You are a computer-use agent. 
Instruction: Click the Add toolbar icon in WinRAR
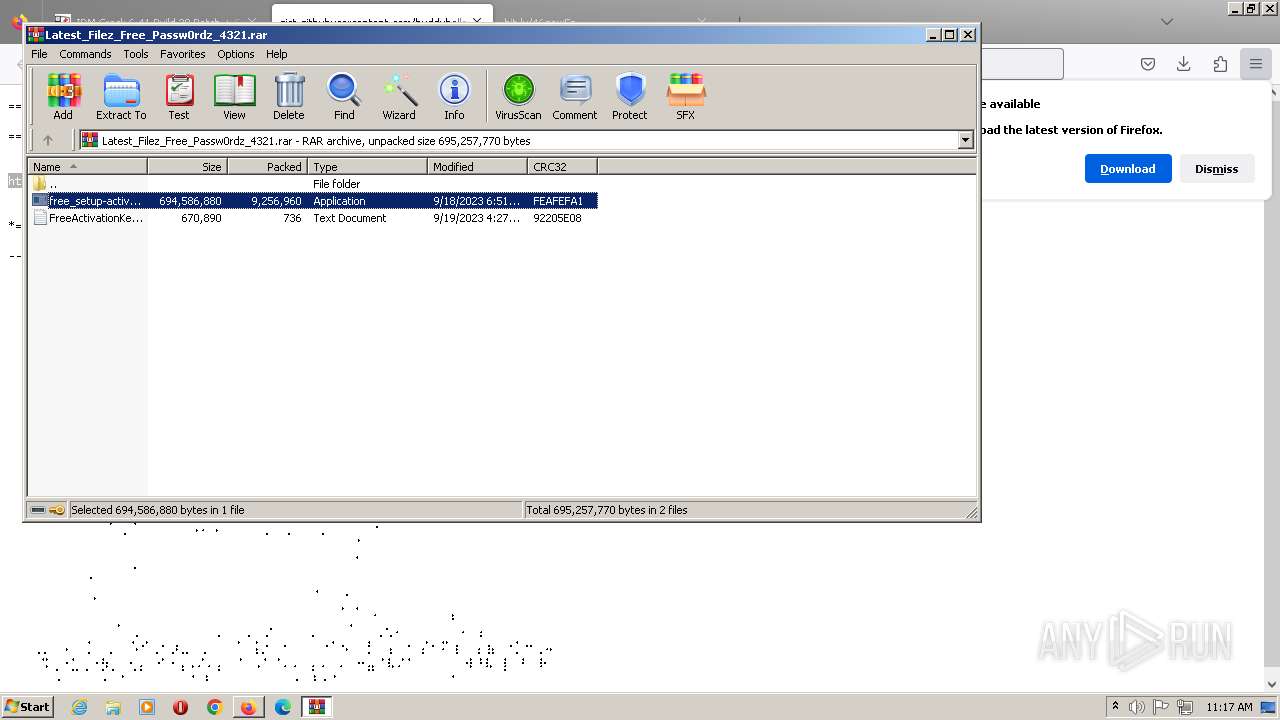[x=63, y=97]
